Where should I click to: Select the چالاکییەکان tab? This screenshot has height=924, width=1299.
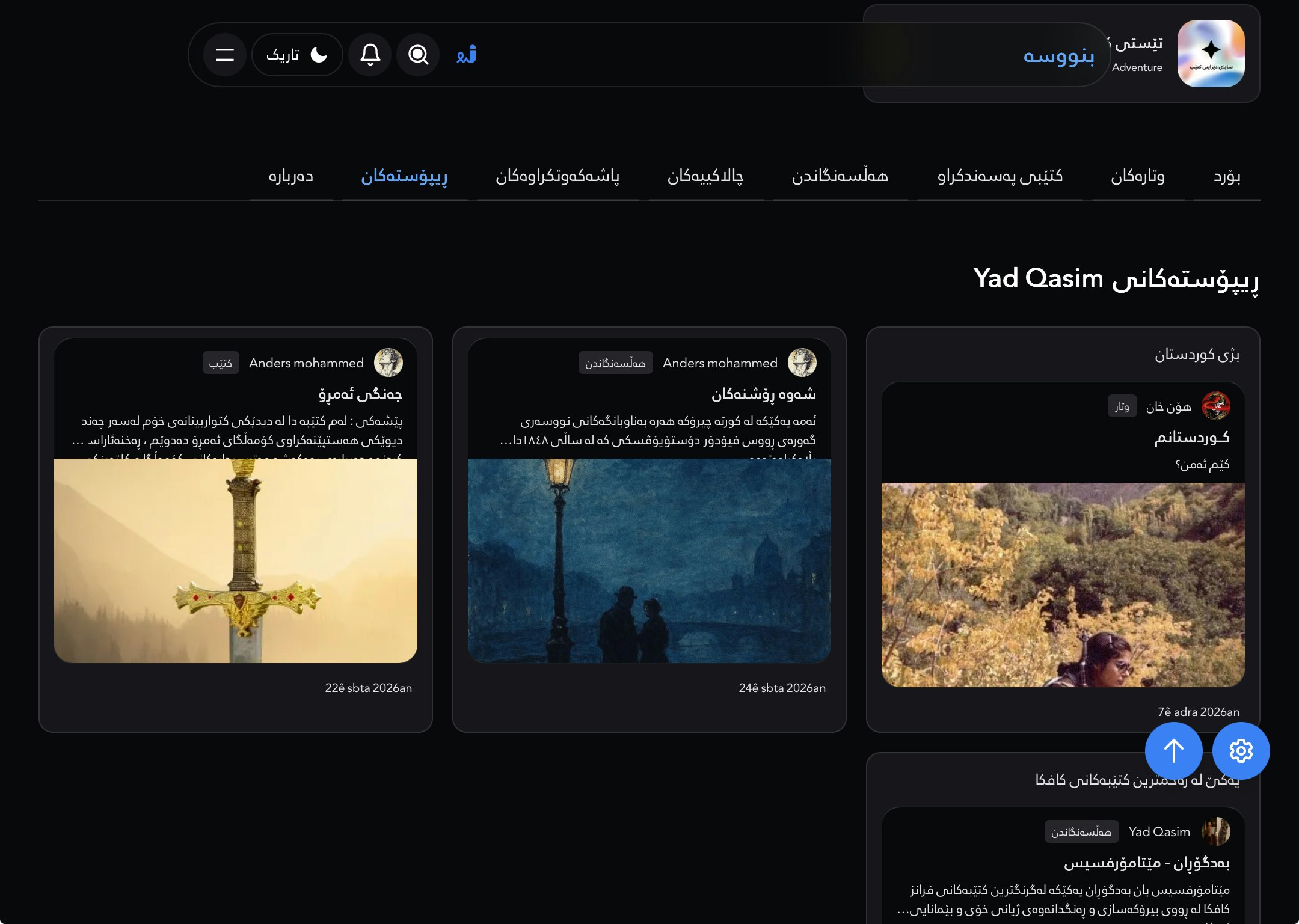coord(705,176)
